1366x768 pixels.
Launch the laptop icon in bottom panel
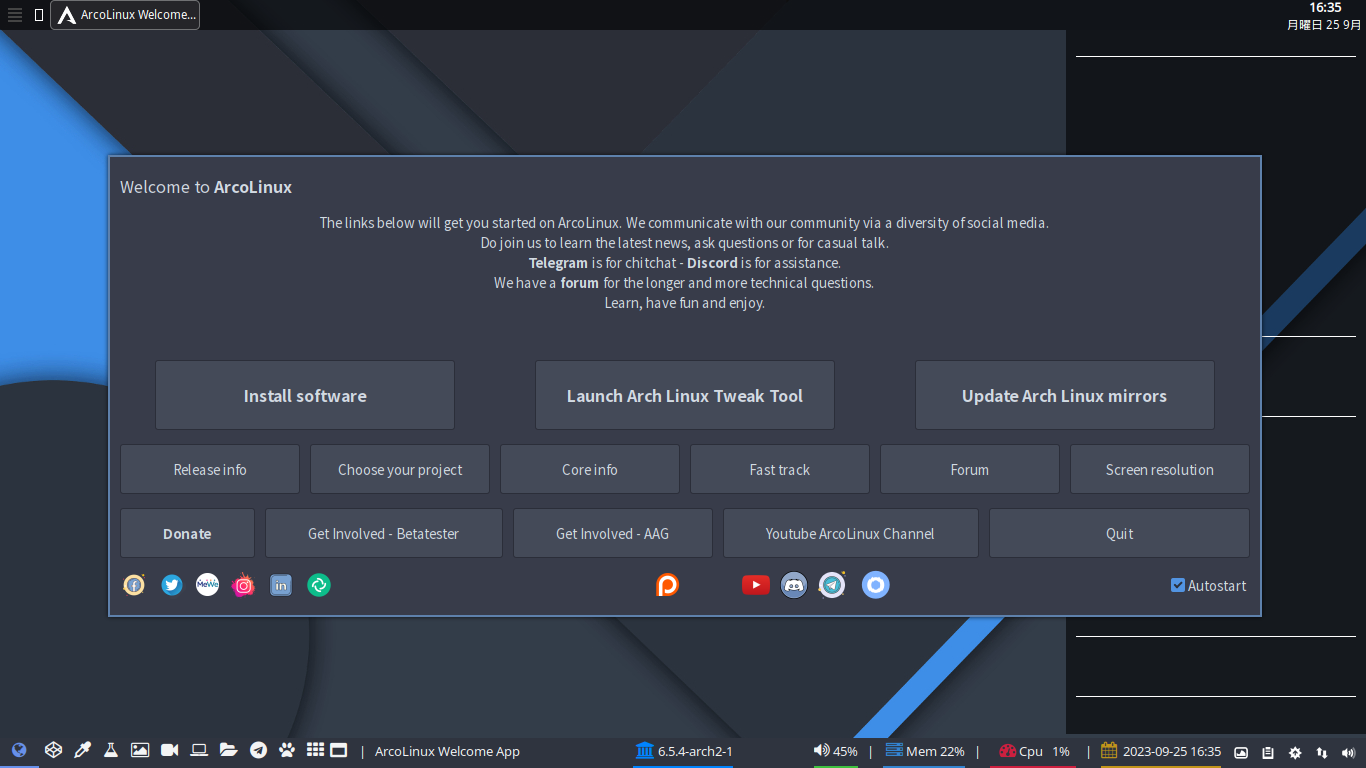(x=199, y=750)
